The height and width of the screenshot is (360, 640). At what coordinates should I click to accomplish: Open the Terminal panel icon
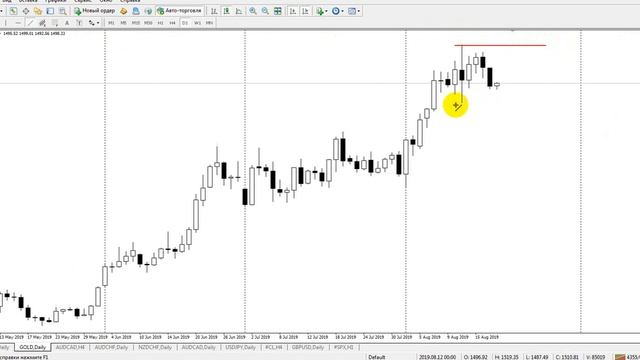tap(50, 11)
